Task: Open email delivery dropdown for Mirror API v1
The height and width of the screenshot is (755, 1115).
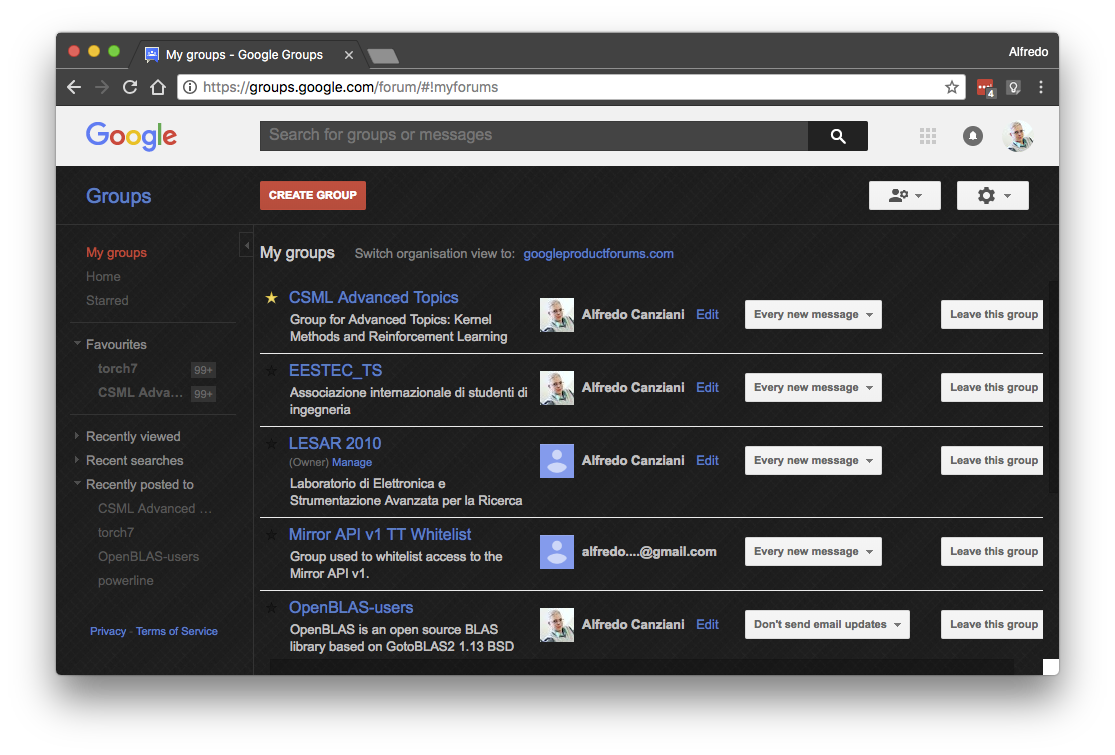Action: 813,552
